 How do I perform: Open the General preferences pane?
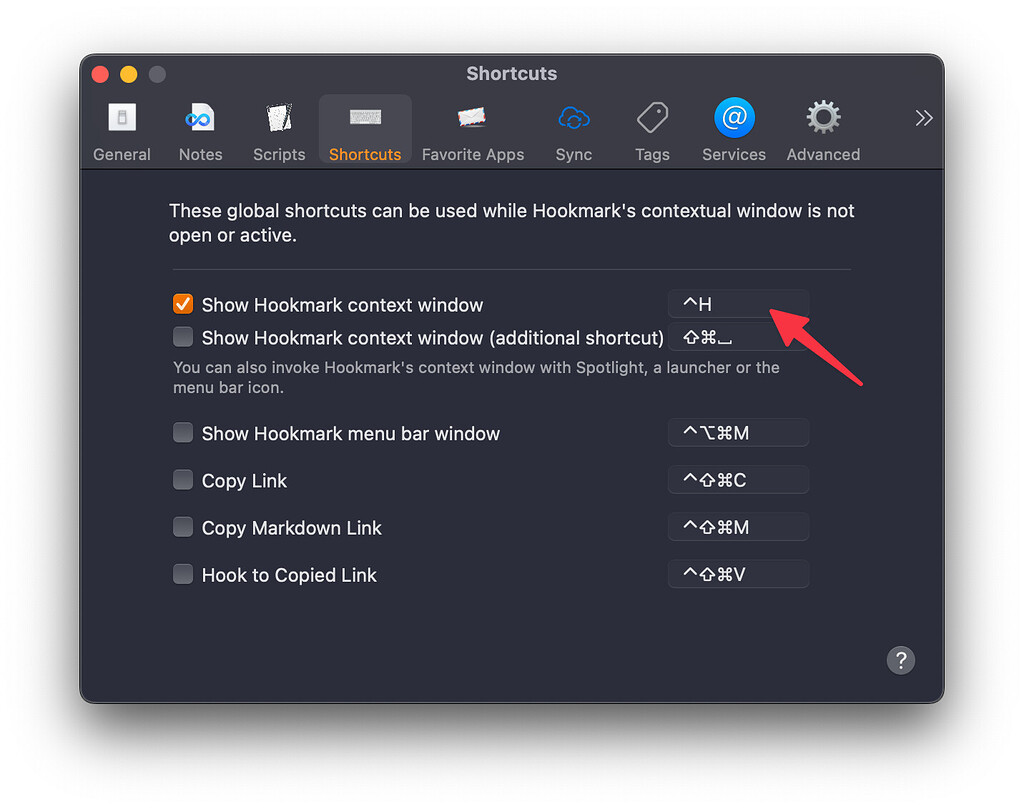pos(121,128)
